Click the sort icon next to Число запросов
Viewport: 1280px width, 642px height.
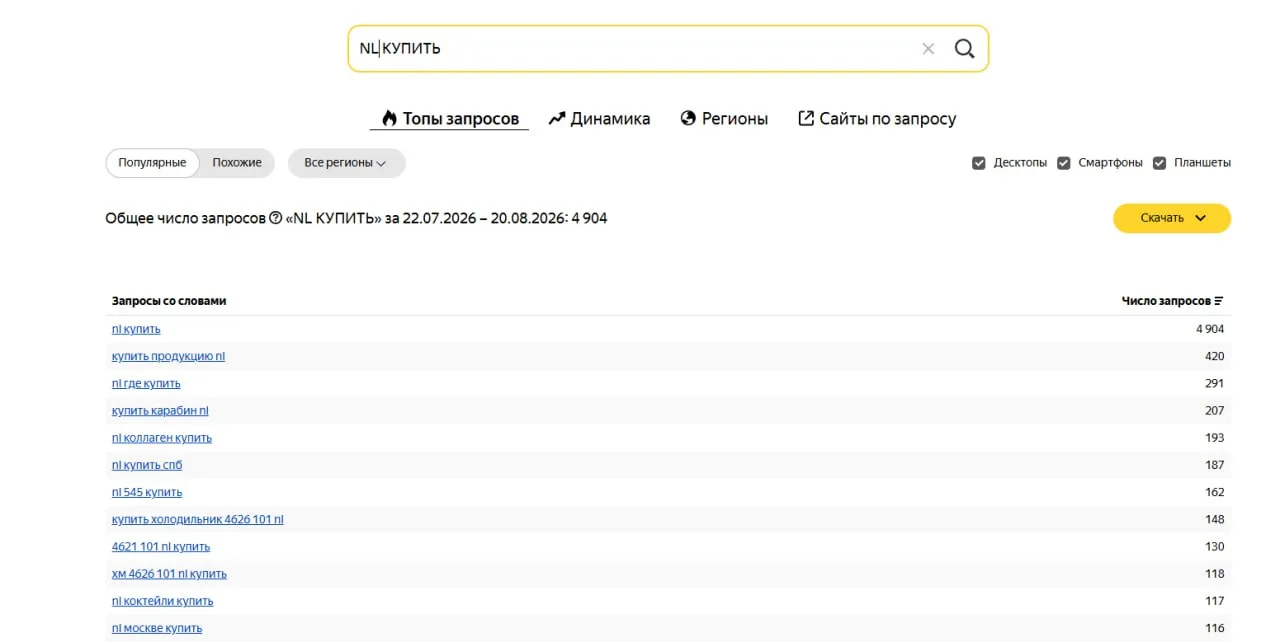click(x=1219, y=301)
